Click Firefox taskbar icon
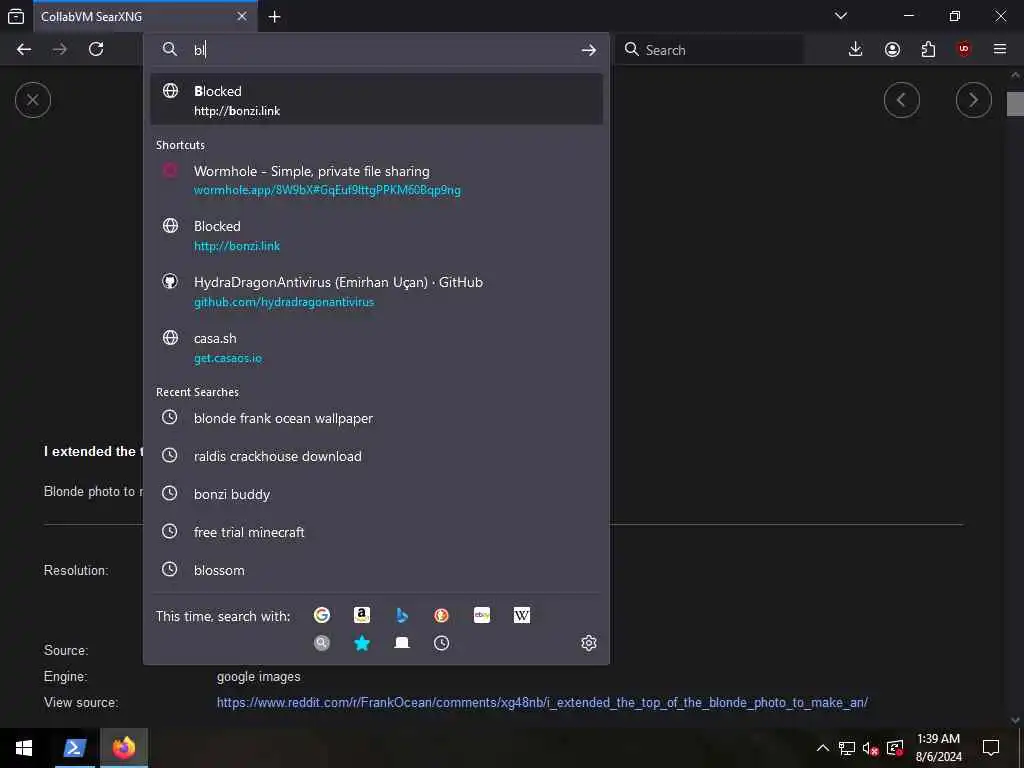 pyautogui.click(x=123, y=748)
